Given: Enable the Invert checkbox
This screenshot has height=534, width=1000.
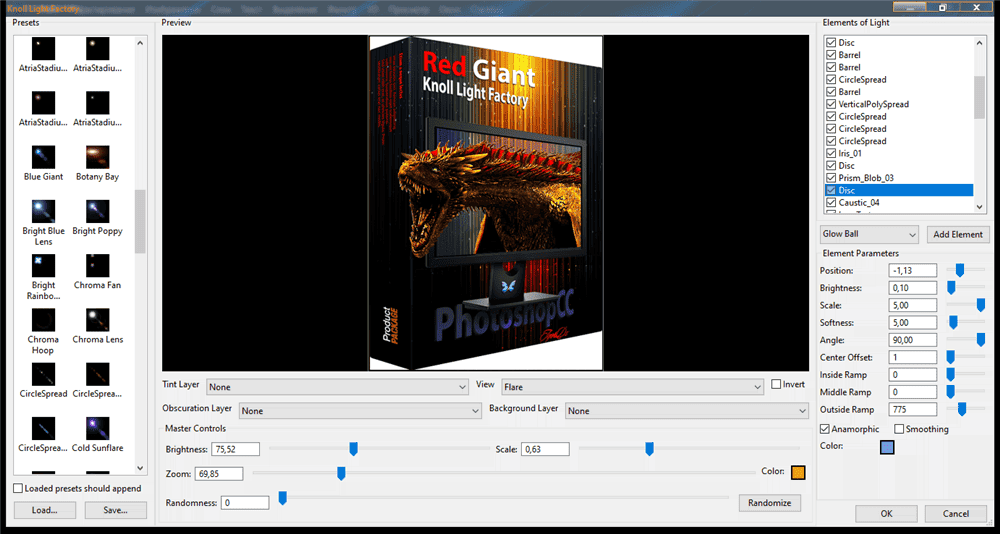Looking at the screenshot, I should (x=776, y=384).
